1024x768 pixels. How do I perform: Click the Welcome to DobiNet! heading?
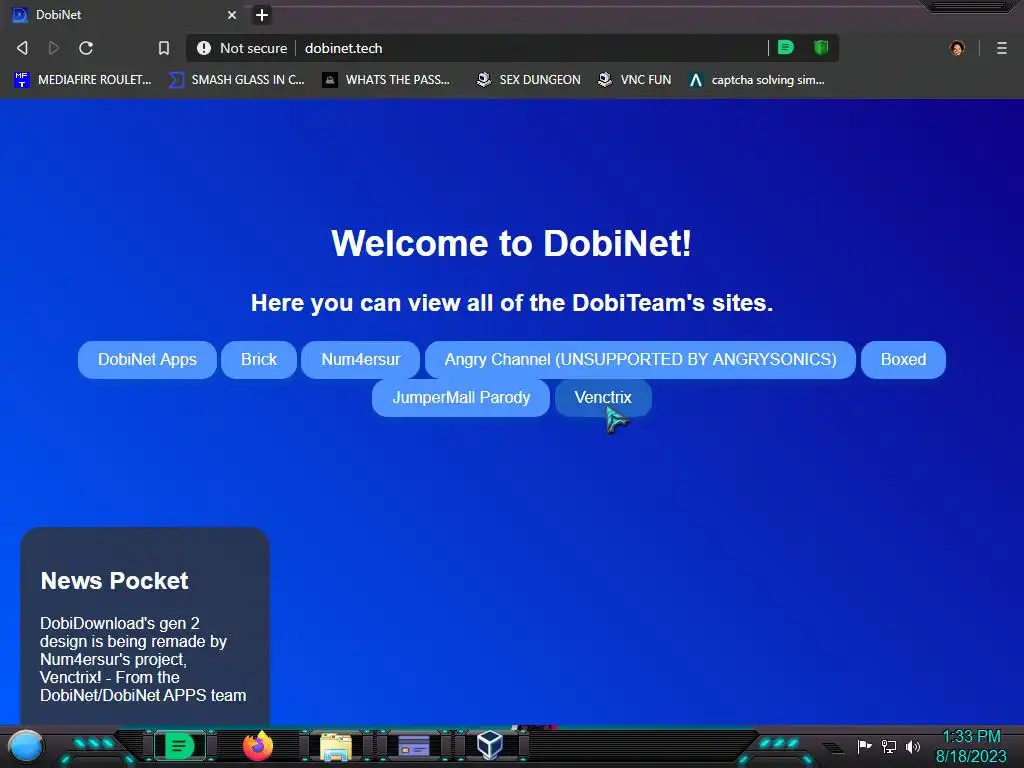(x=511, y=243)
